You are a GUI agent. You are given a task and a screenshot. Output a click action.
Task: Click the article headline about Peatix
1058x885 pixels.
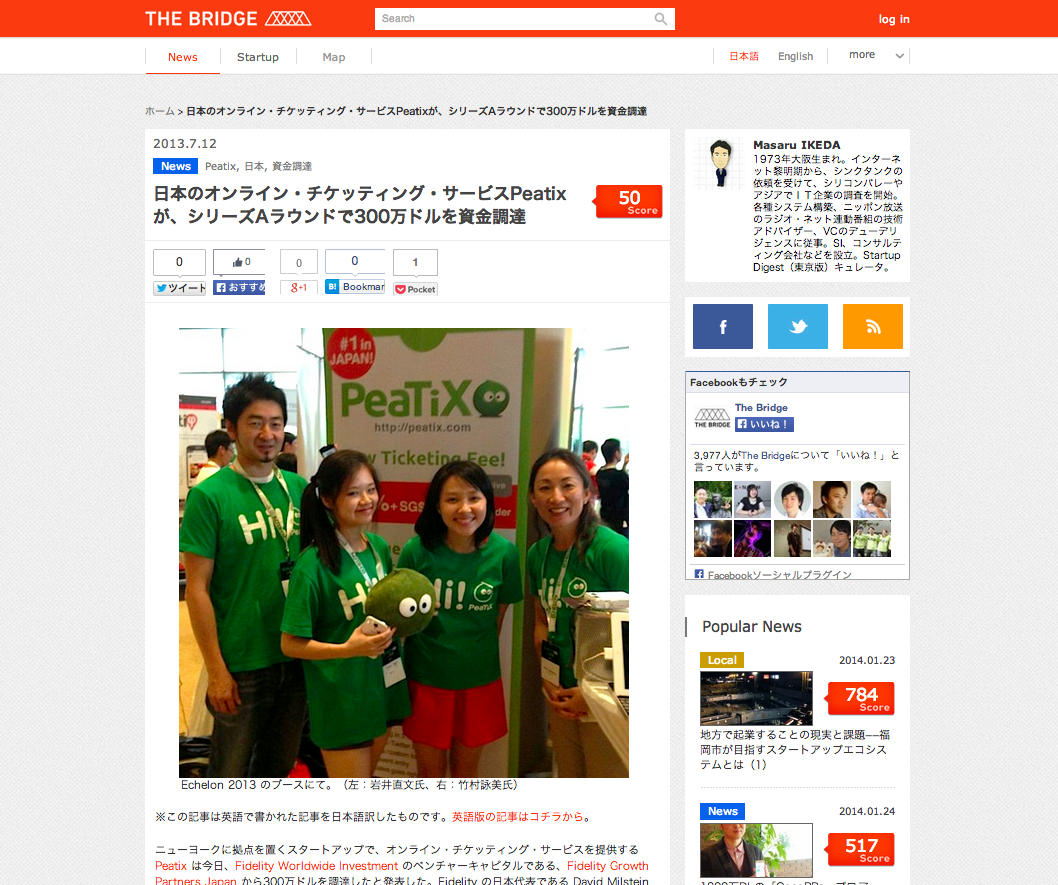coord(360,205)
